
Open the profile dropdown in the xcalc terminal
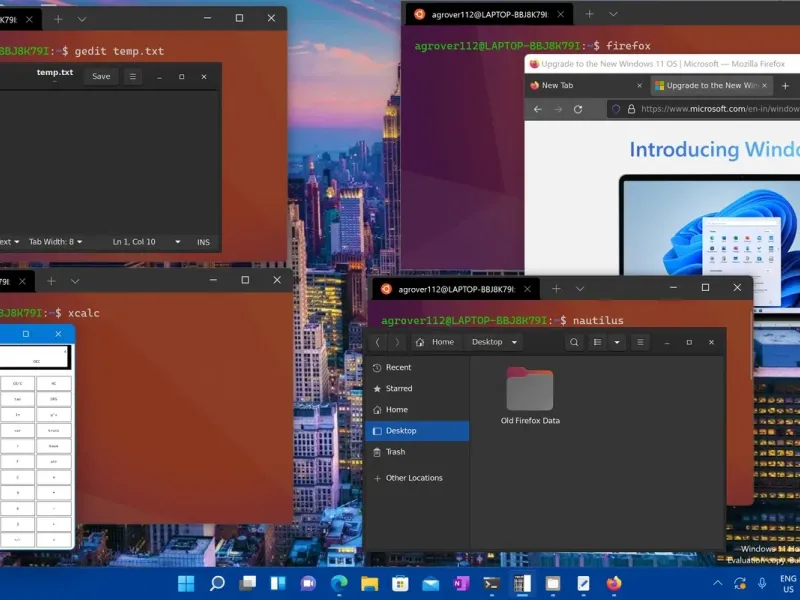[x=75, y=281]
